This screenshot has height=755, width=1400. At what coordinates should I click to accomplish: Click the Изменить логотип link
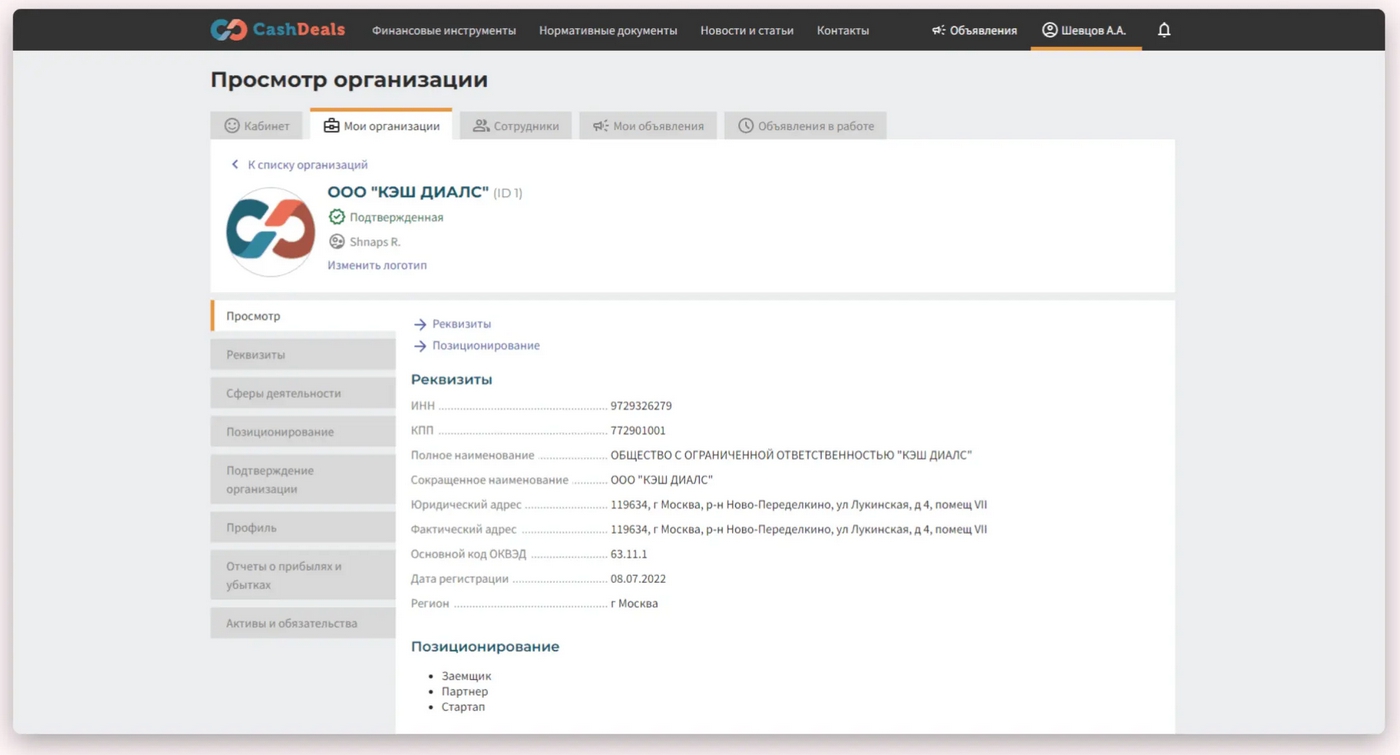(x=377, y=266)
